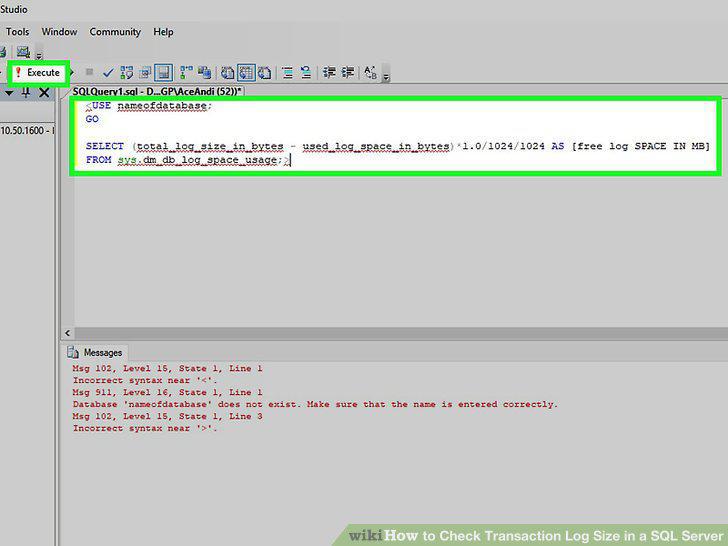Viewport: 728px width, 546px height.
Task: Run the query with Execute
Action: coord(38,73)
